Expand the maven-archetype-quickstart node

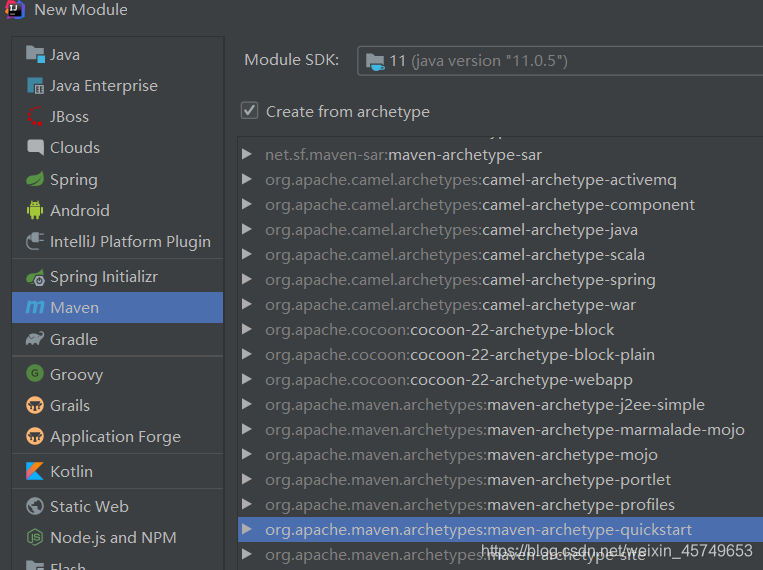247,529
